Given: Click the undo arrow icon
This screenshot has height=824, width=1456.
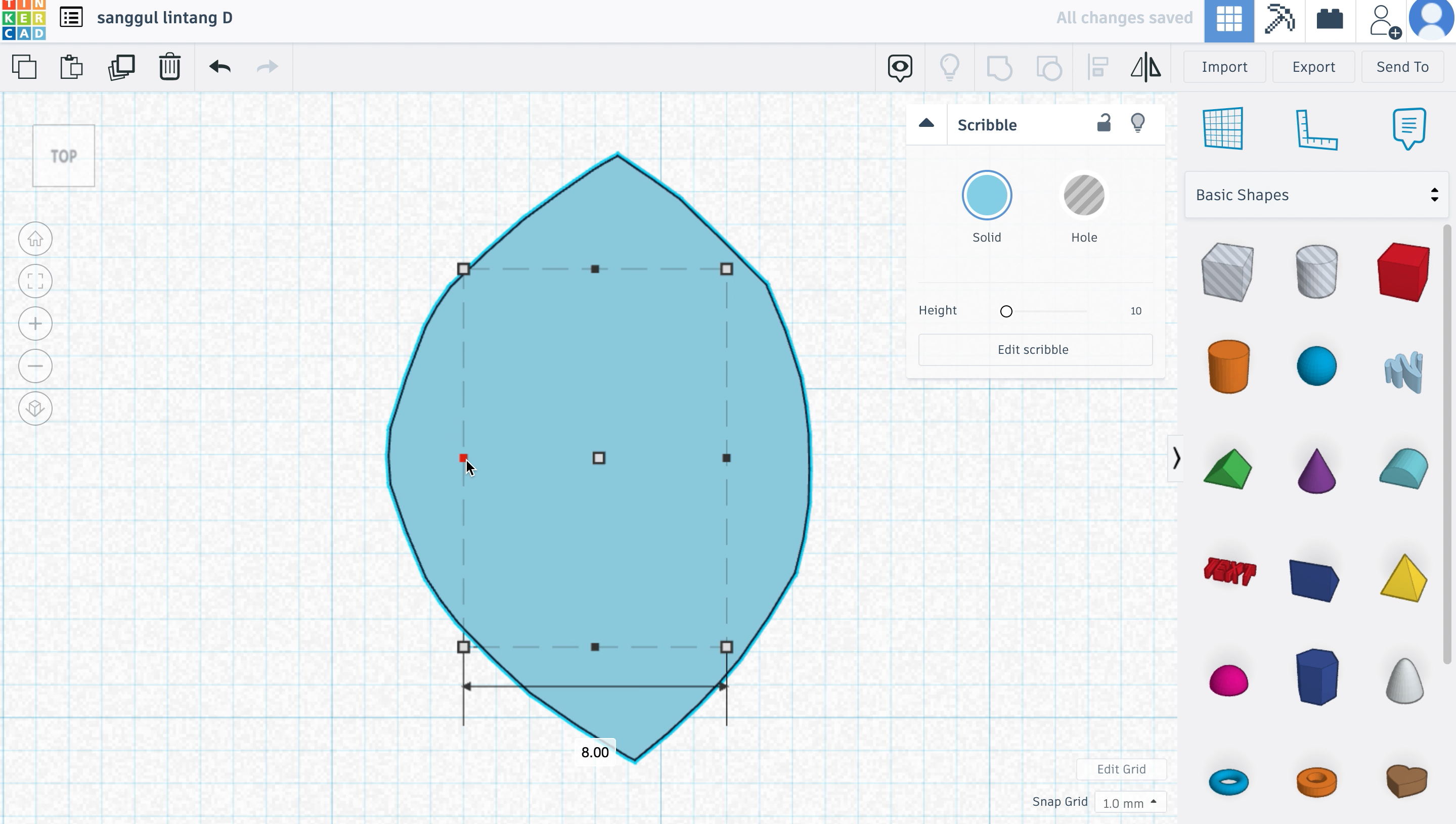Looking at the screenshot, I should [x=220, y=66].
